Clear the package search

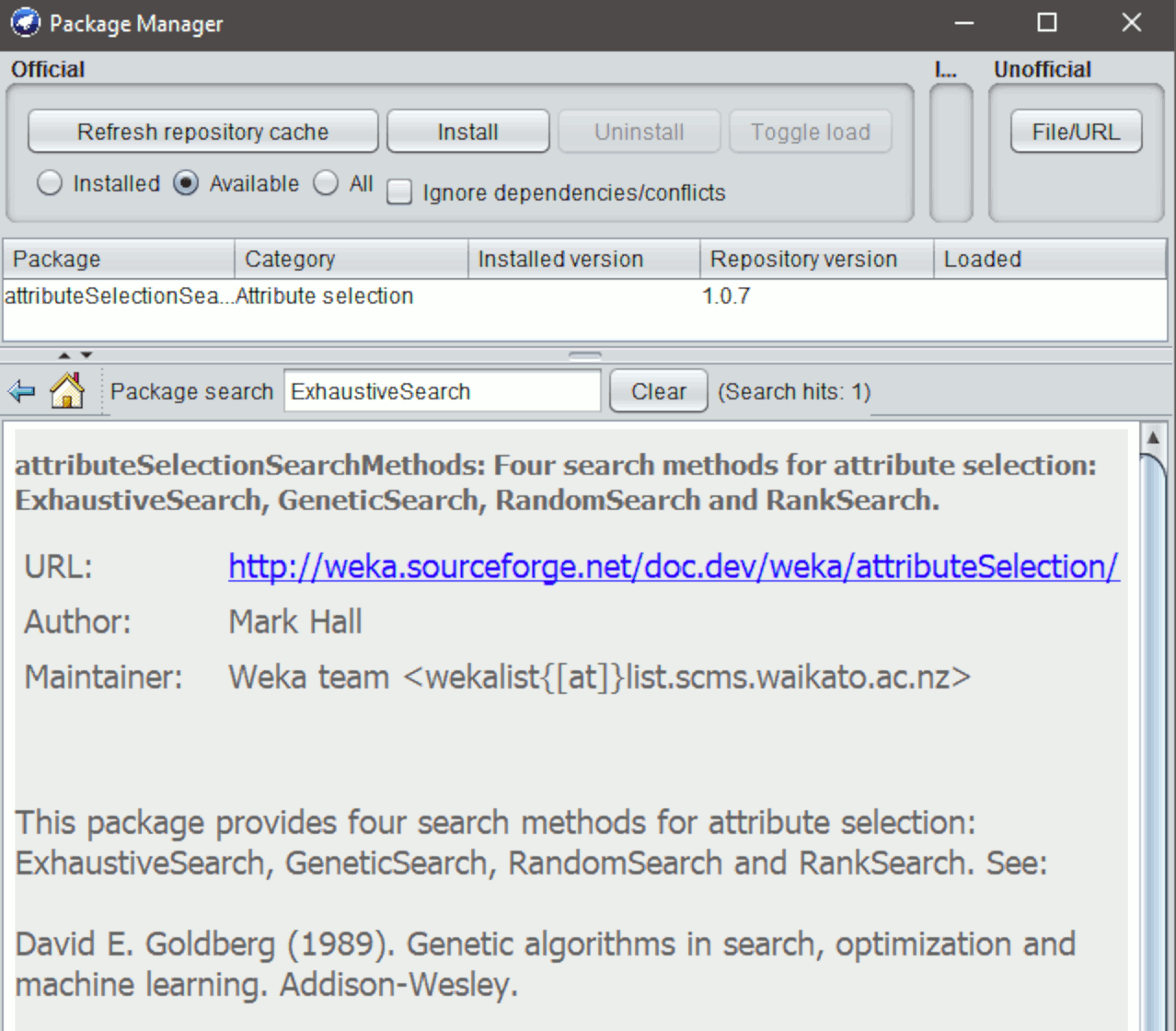659,391
